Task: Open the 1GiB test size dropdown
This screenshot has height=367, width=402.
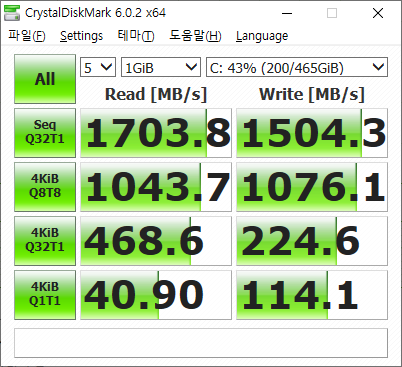Action: coord(161,67)
